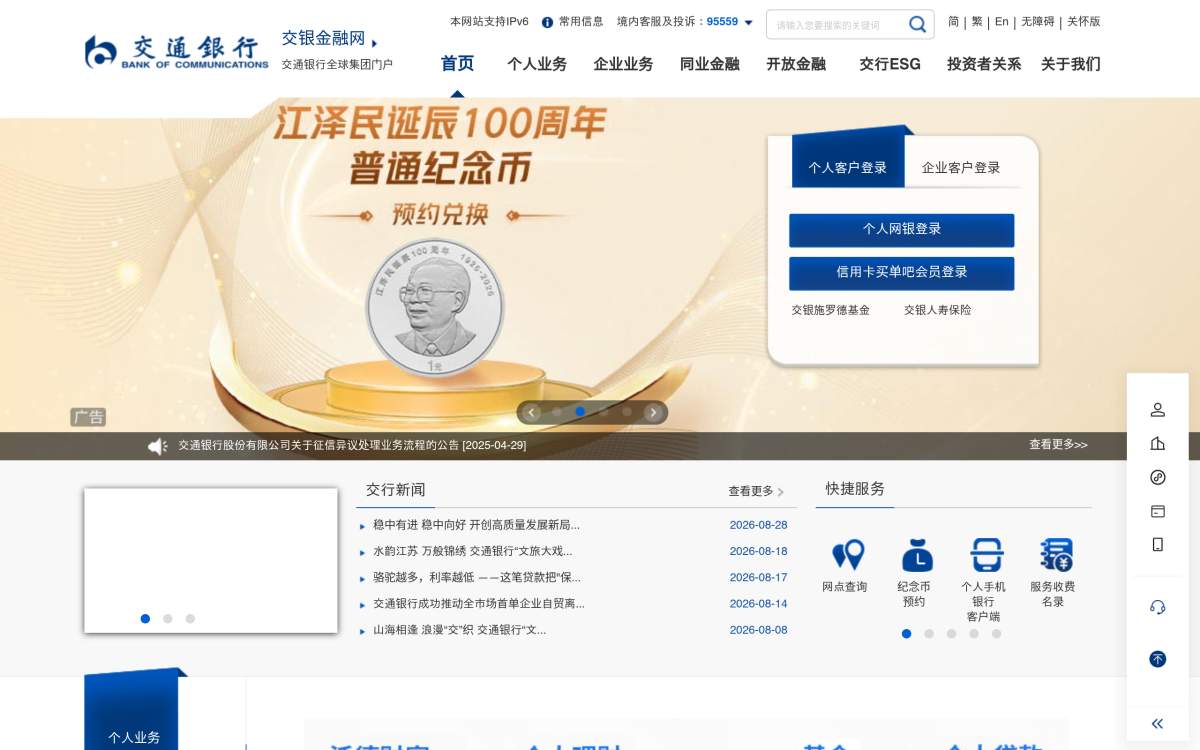Click 信用卡买单吧会员登录 button
The width and height of the screenshot is (1200, 750).
[x=901, y=273]
